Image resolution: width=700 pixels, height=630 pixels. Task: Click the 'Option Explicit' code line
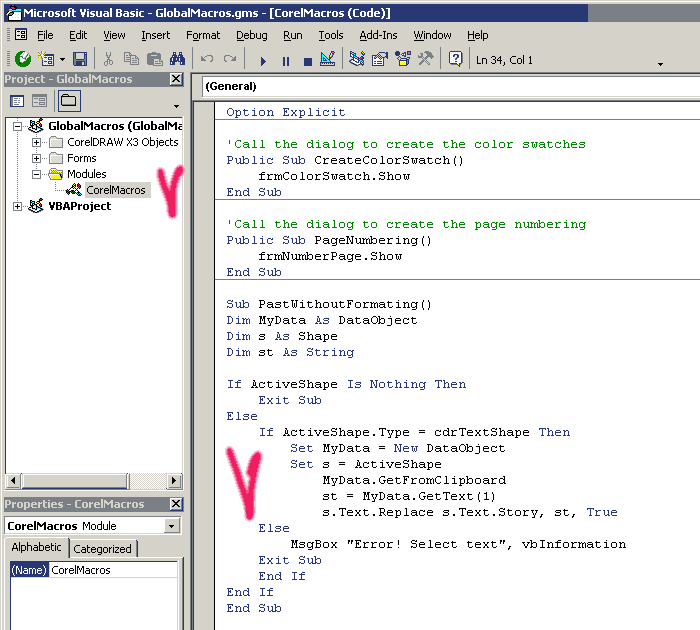(x=286, y=112)
